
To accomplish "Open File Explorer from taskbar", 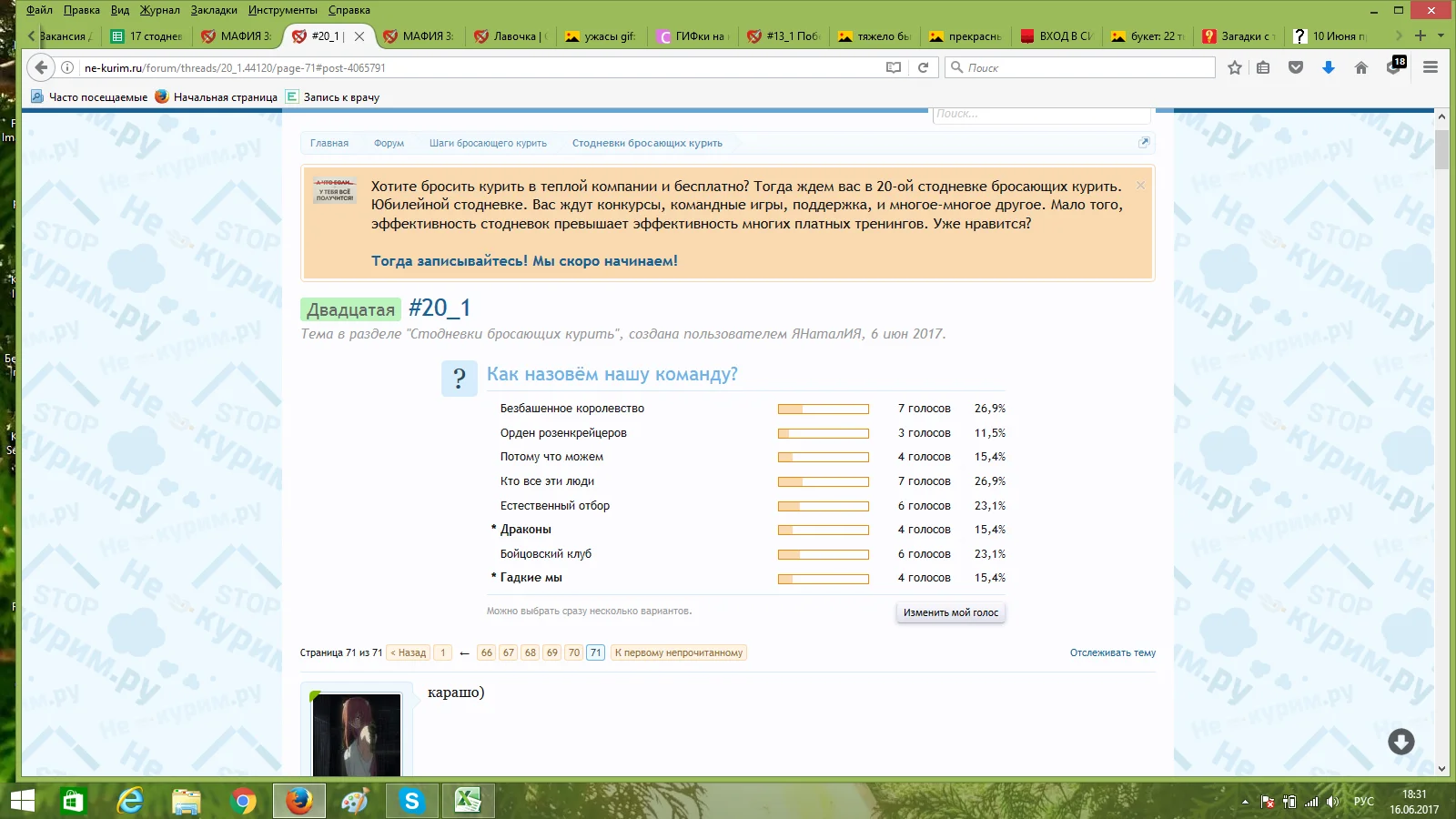I will (x=186, y=801).
